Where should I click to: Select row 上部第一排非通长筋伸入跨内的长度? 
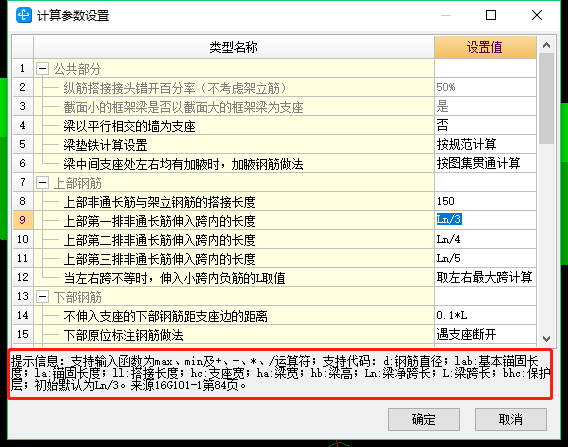point(234,220)
